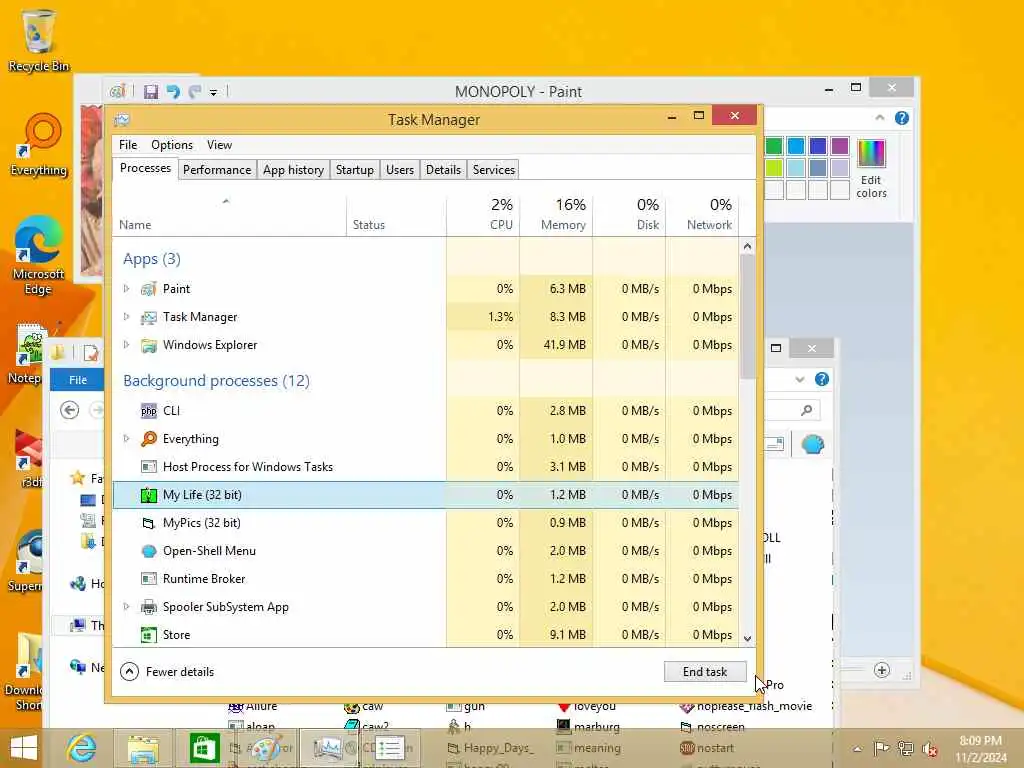Switch to the Startup tab

point(355,170)
